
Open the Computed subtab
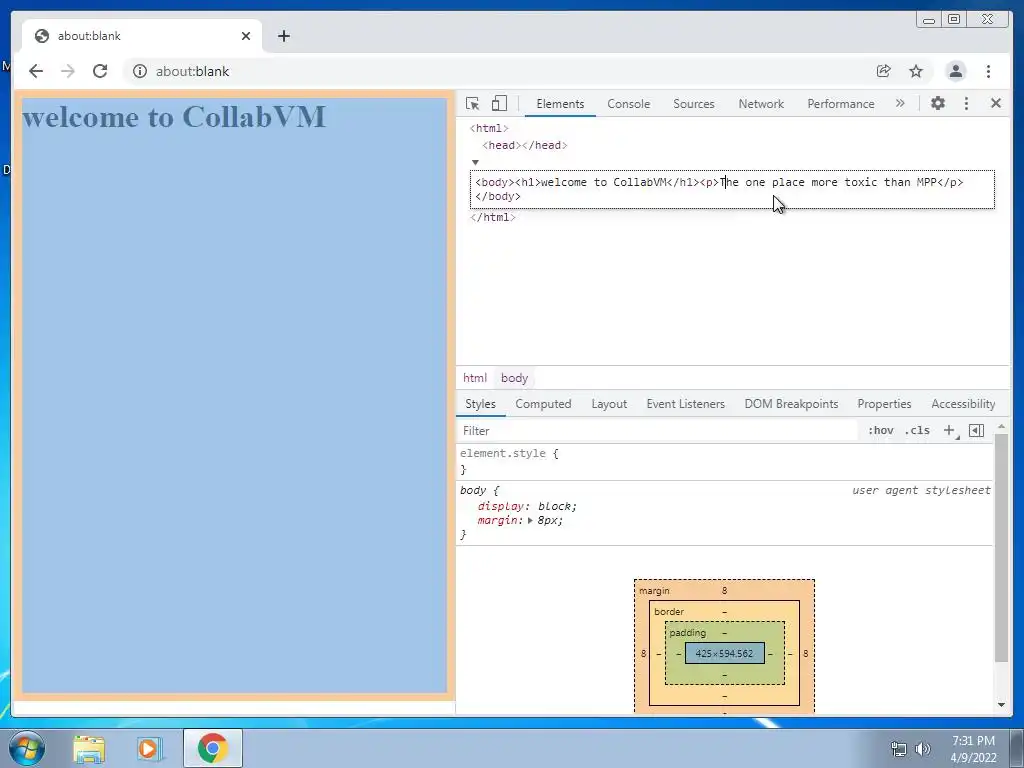pyautogui.click(x=543, y=404)
